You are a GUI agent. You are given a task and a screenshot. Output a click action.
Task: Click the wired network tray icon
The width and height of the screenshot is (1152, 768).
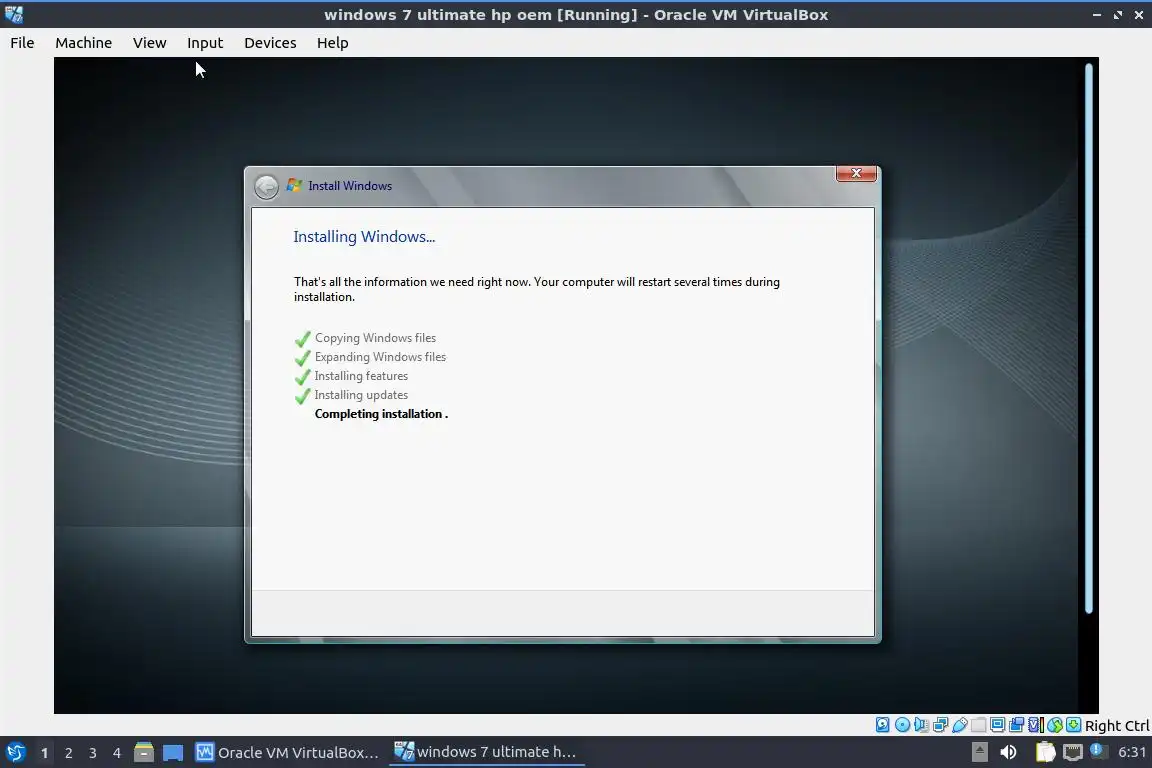[1073, 752]
